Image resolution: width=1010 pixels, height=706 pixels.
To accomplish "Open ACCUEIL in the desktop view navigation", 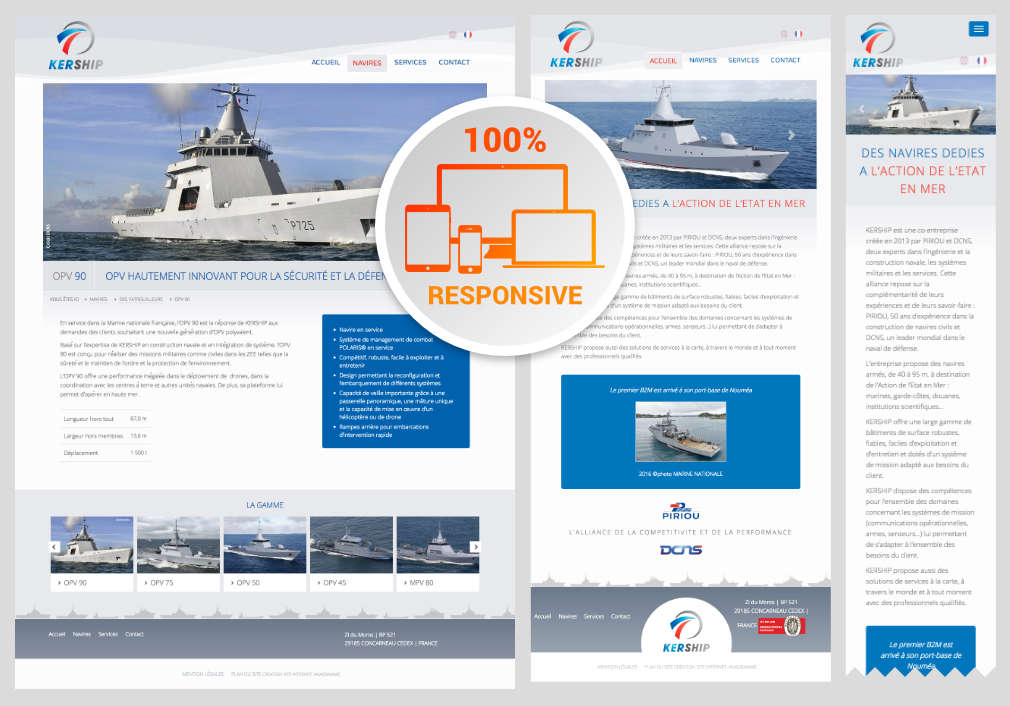I will (x=325, y=62).
